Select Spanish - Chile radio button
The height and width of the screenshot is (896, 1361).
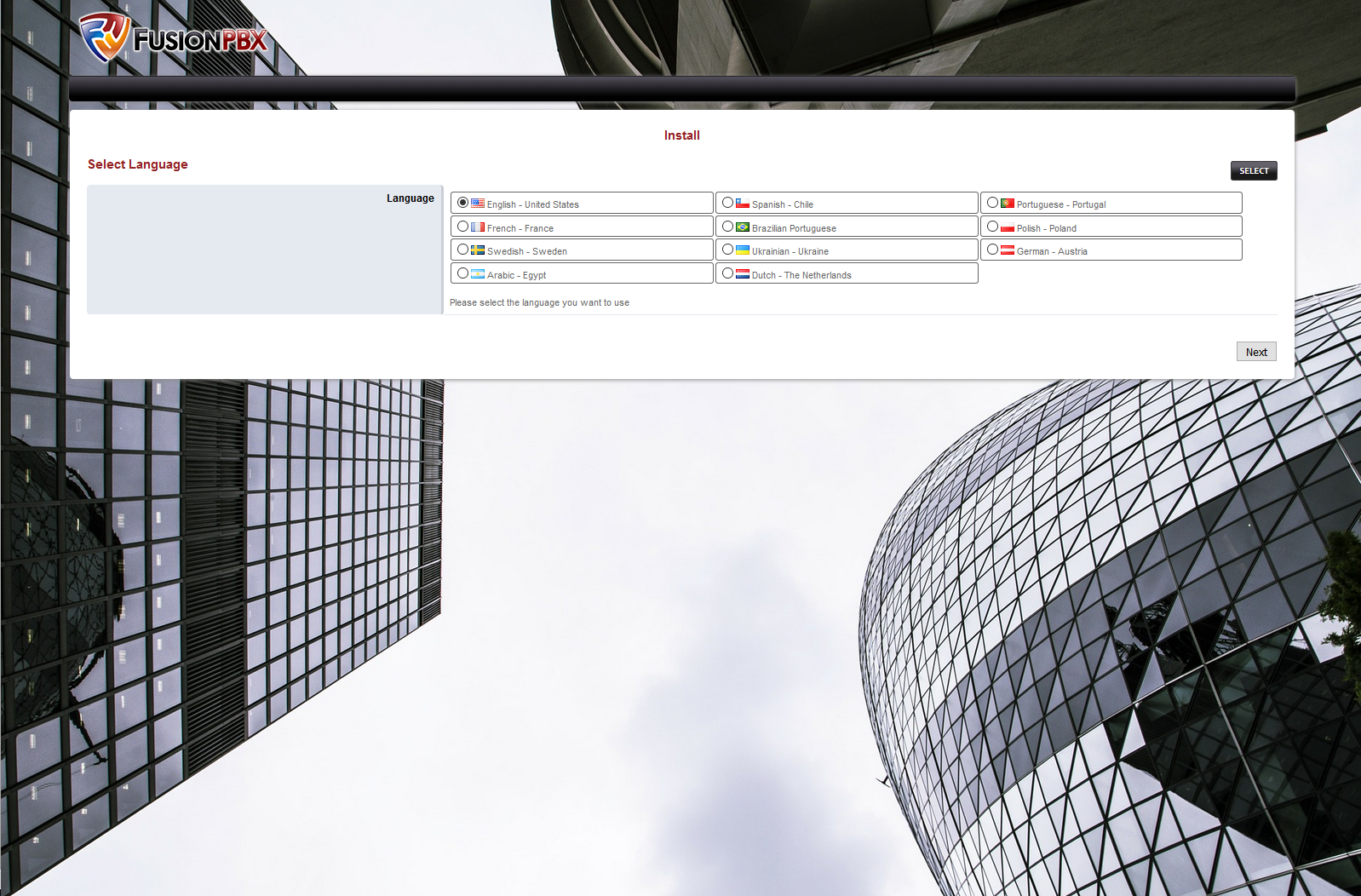[727, 203]
